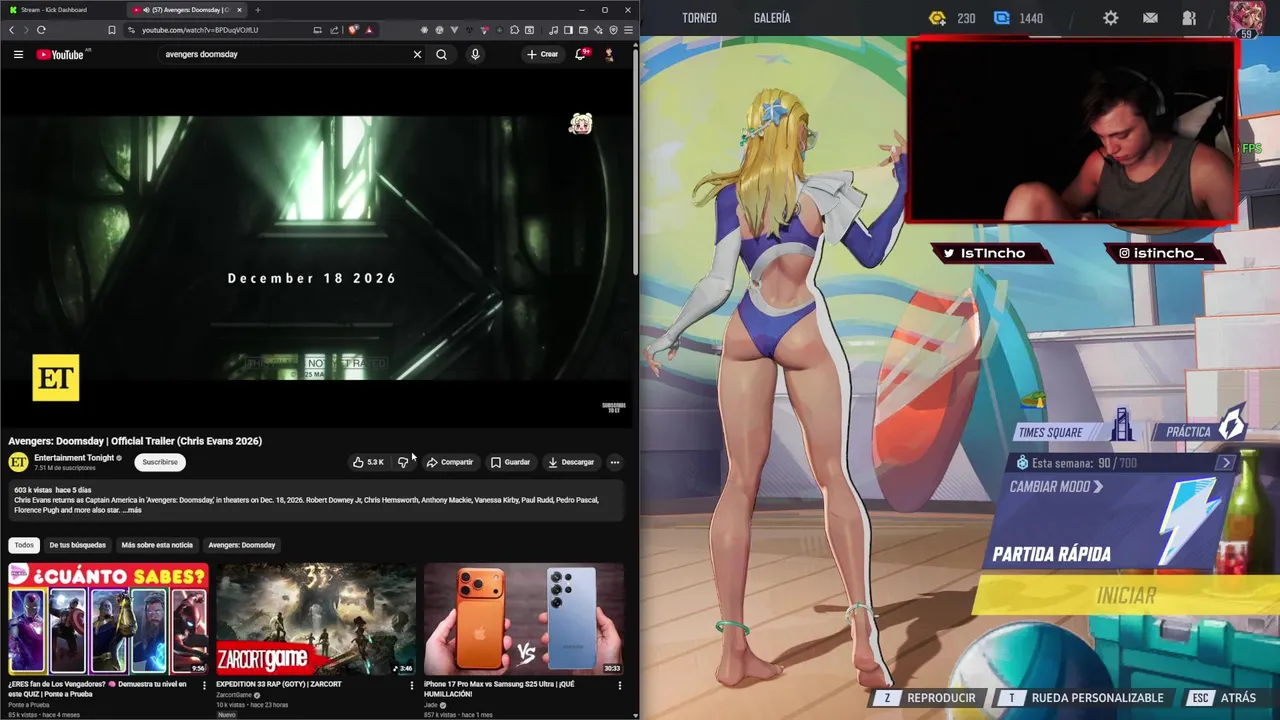The width and height of the screenshot is (1280, 720).
Task: Go back in the browser
Action: [x=11, y=30]
